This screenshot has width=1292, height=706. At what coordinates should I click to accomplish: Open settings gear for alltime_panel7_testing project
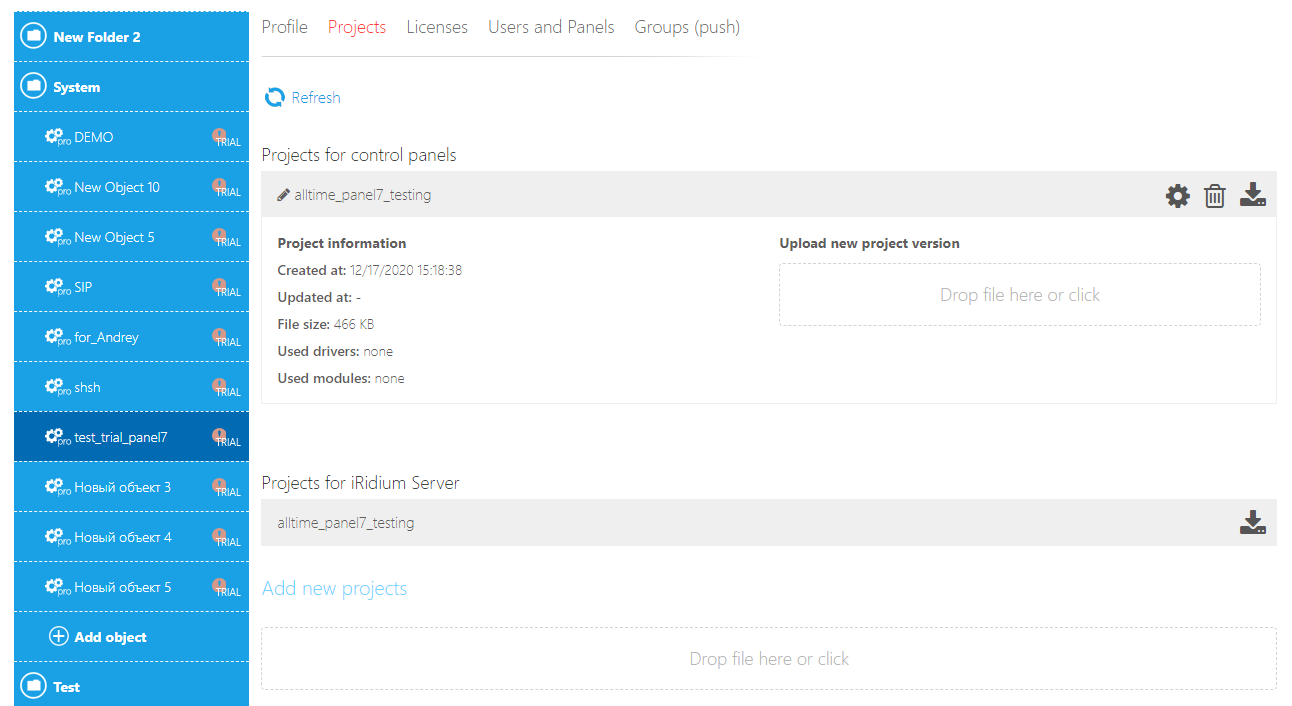point(1178,196)
